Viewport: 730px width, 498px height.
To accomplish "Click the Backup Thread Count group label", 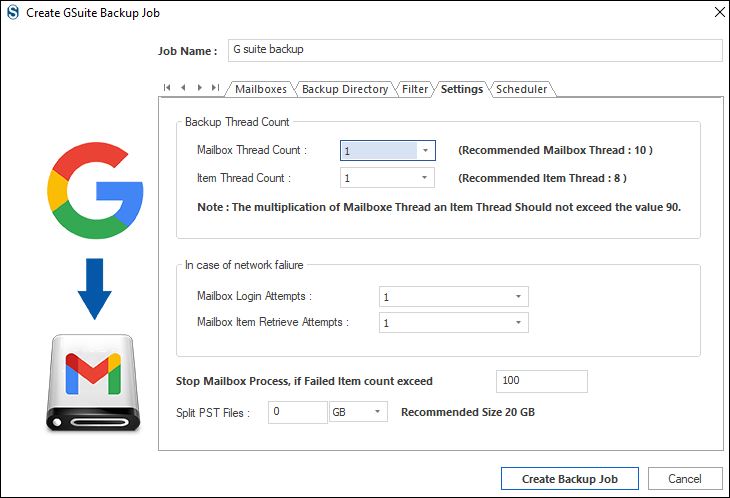I will click(237, 122).
